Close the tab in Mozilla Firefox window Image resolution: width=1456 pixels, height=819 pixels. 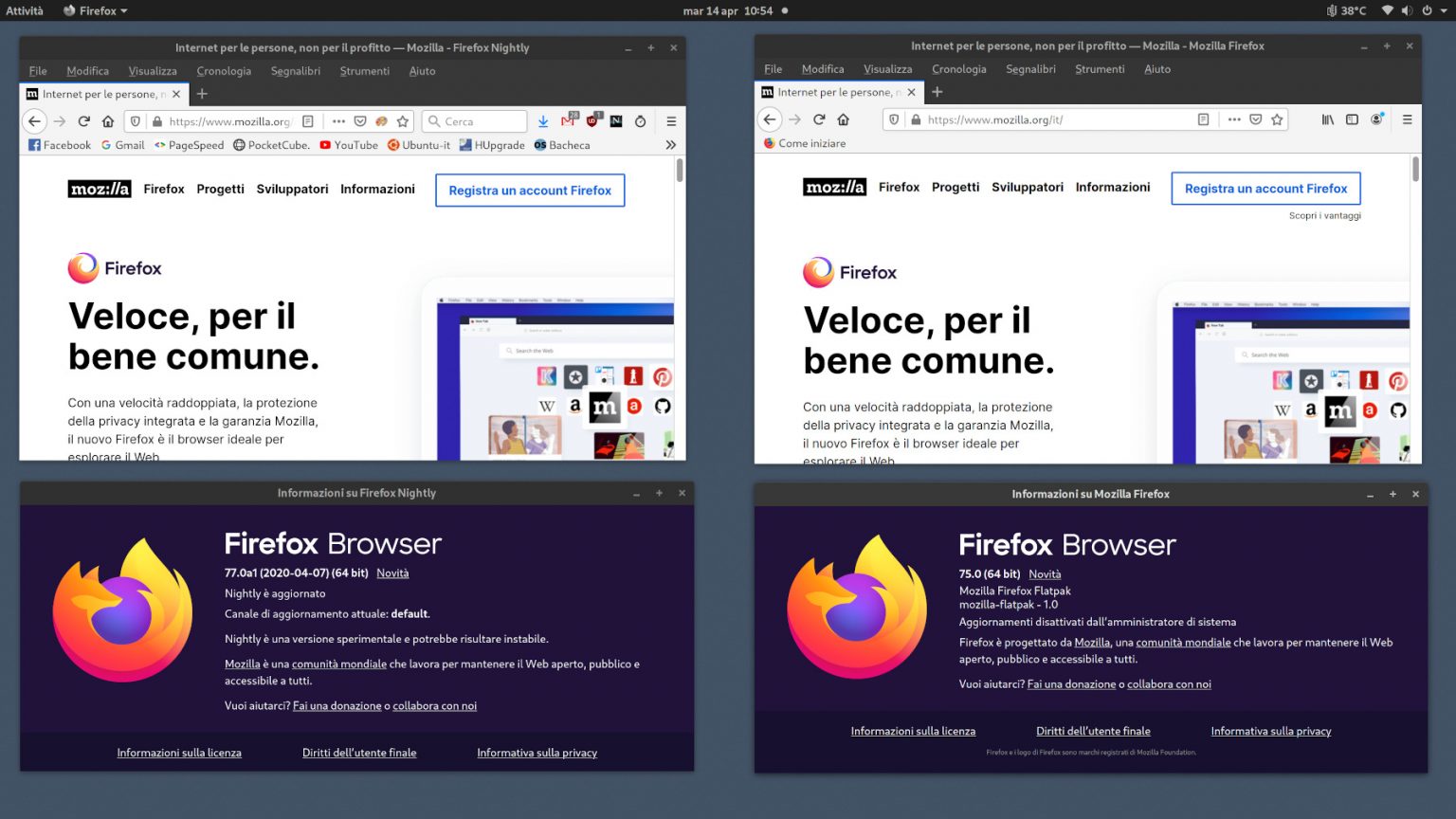[x=912, y=92]
